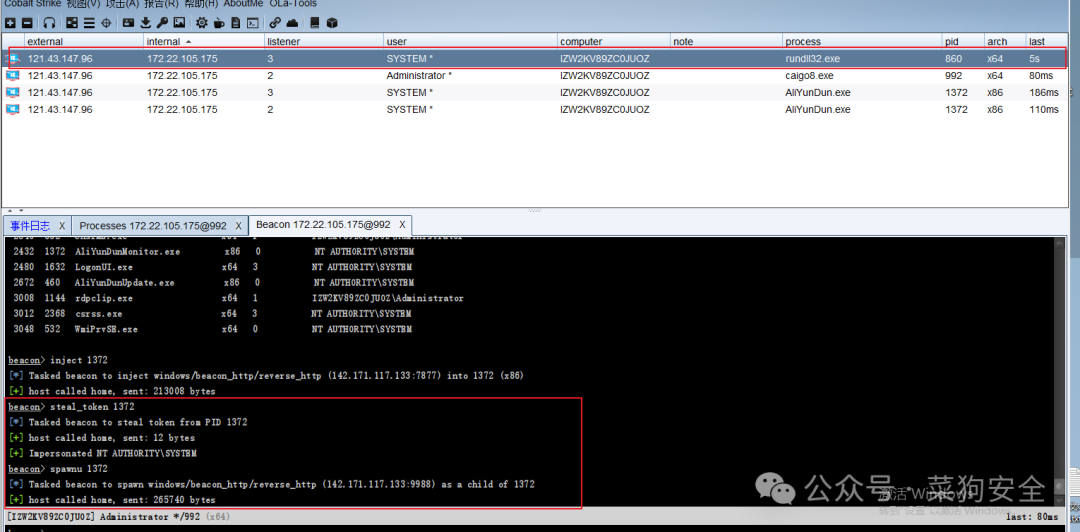Switch to session table view icon
This screenshot has height=532, width=1080.
click(x=90, y=23)
